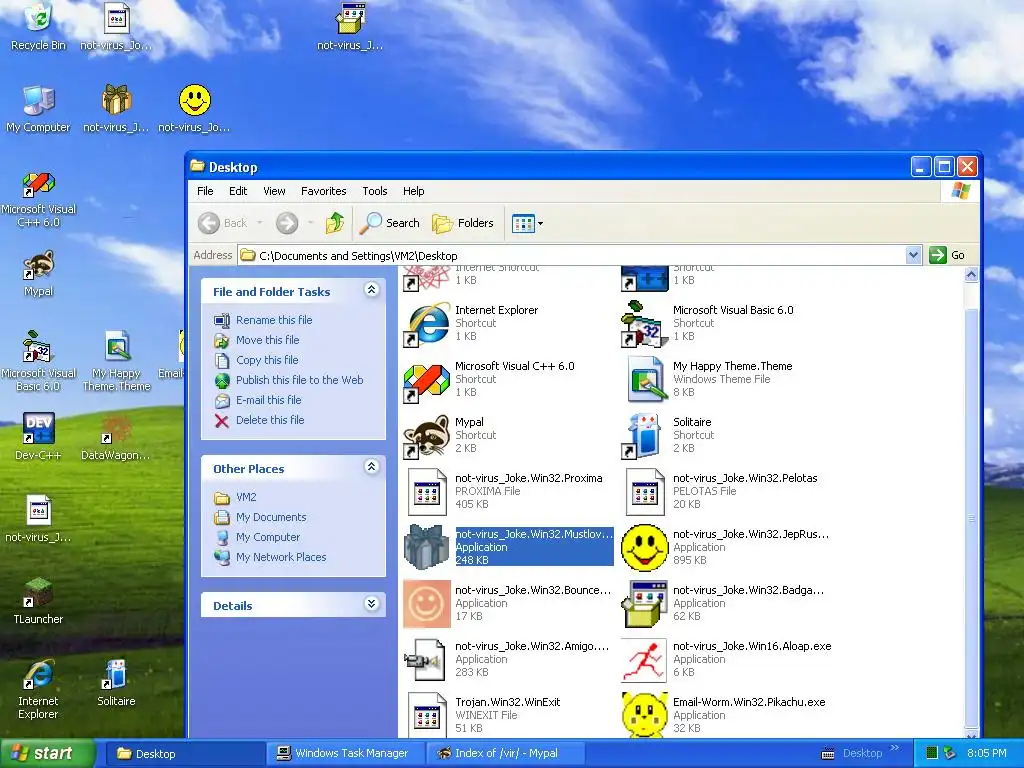
Task: Select My Happy Theme.Theme desktop icon
Action: pyautogui.click(x=116, y=360)
